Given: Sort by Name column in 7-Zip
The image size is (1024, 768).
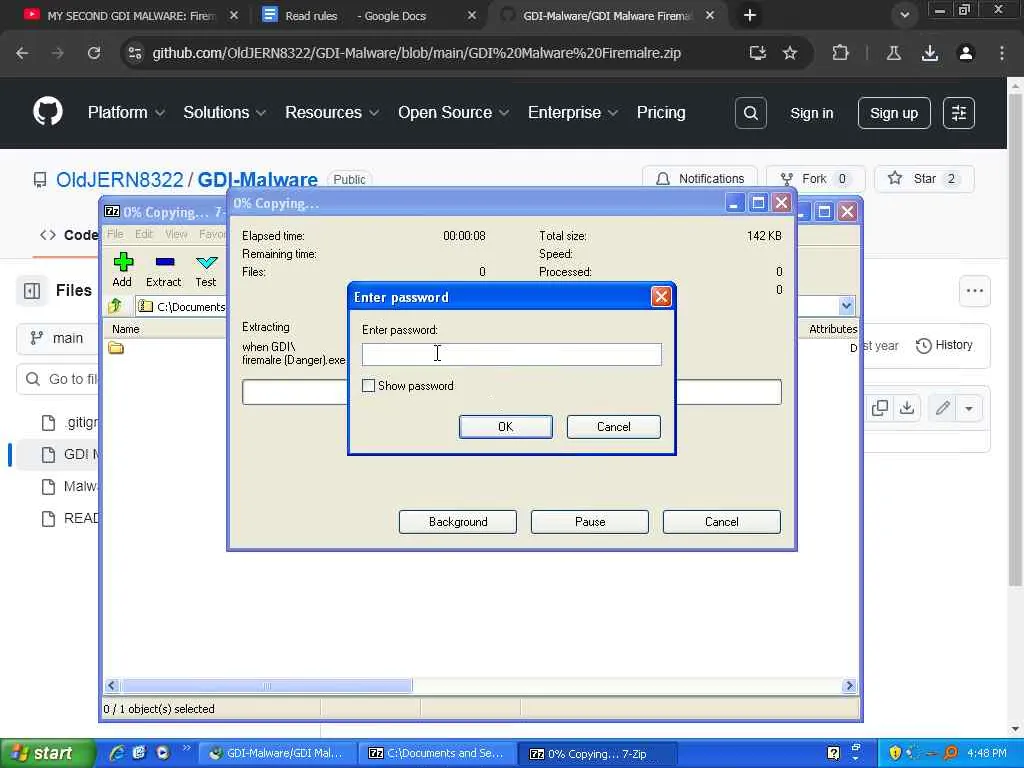Looking at the screenshot, I should pos(125,329).
